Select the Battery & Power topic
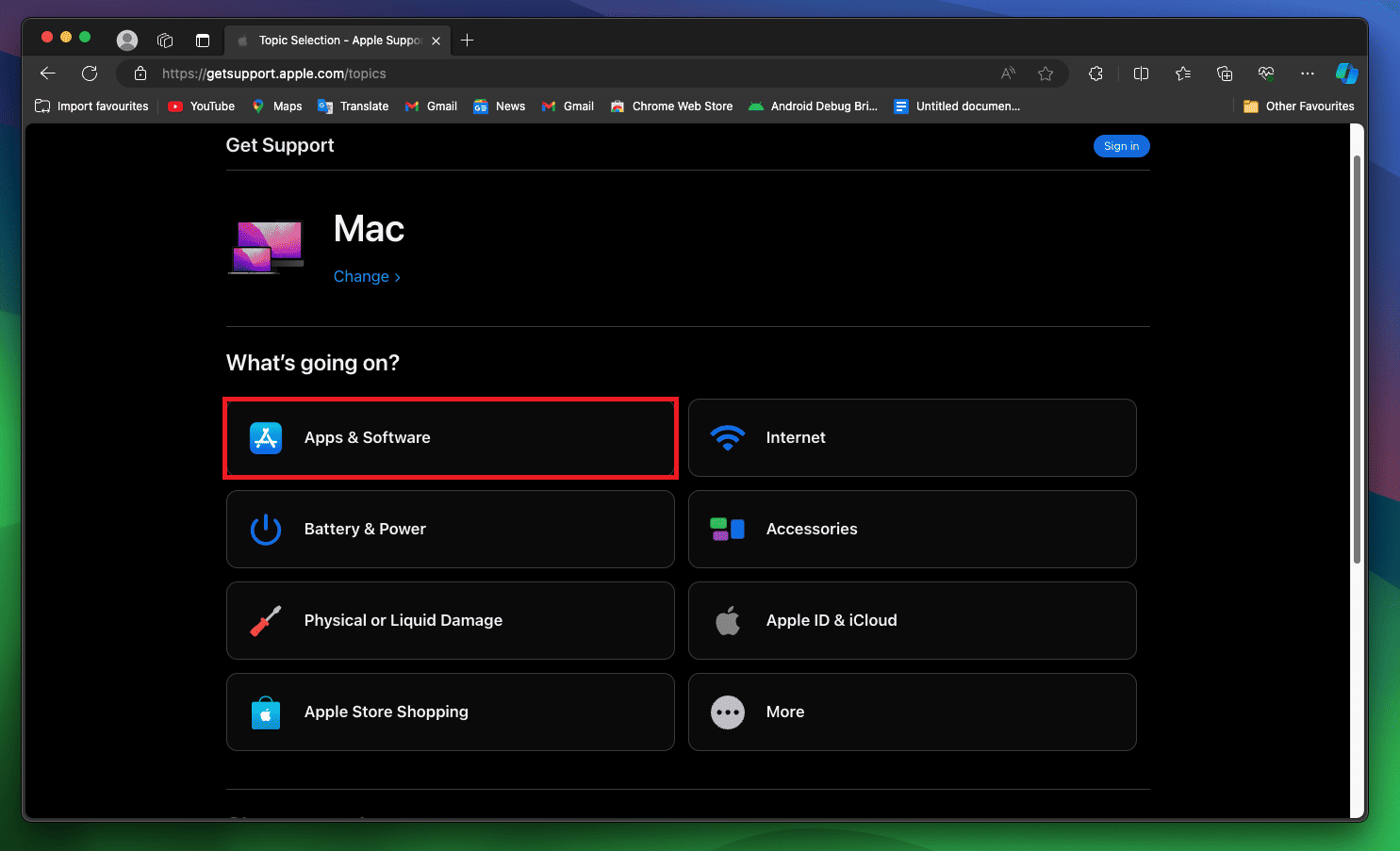This screenshot has width=1400, height=851. point(451,530)
